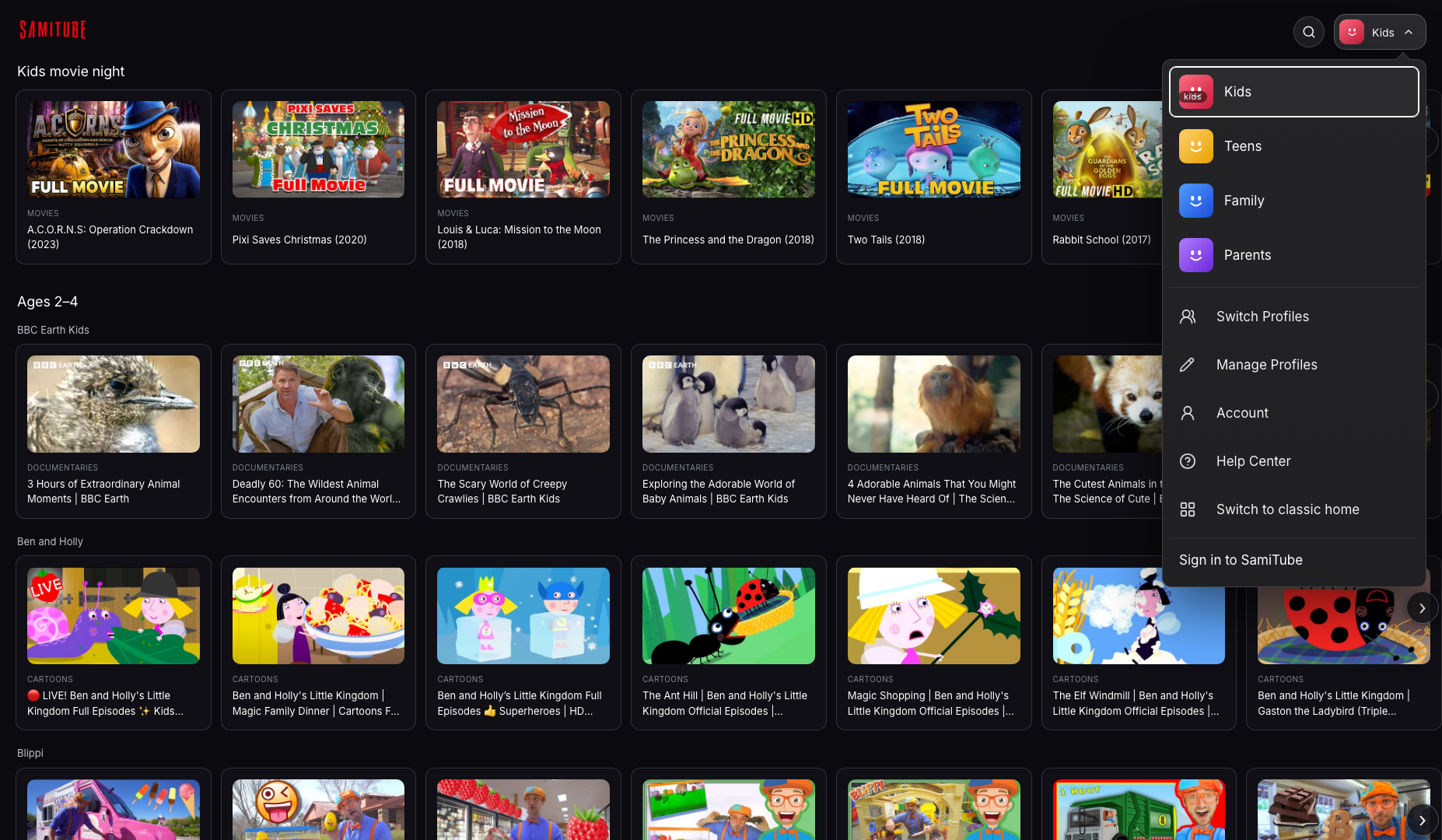The height and width of the screenshot is (840, 1442).
Task: Click the purple Parents avatar icon
Action: point(1196,255)
